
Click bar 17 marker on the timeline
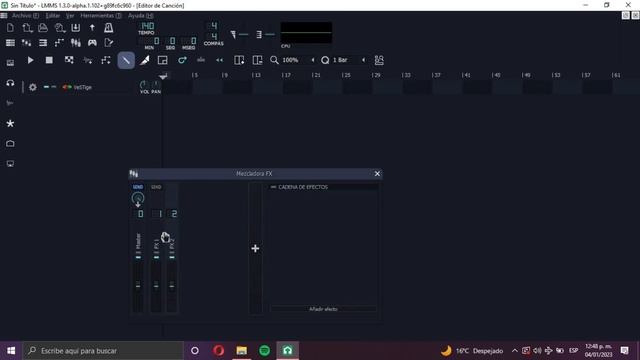click(287, 75)
